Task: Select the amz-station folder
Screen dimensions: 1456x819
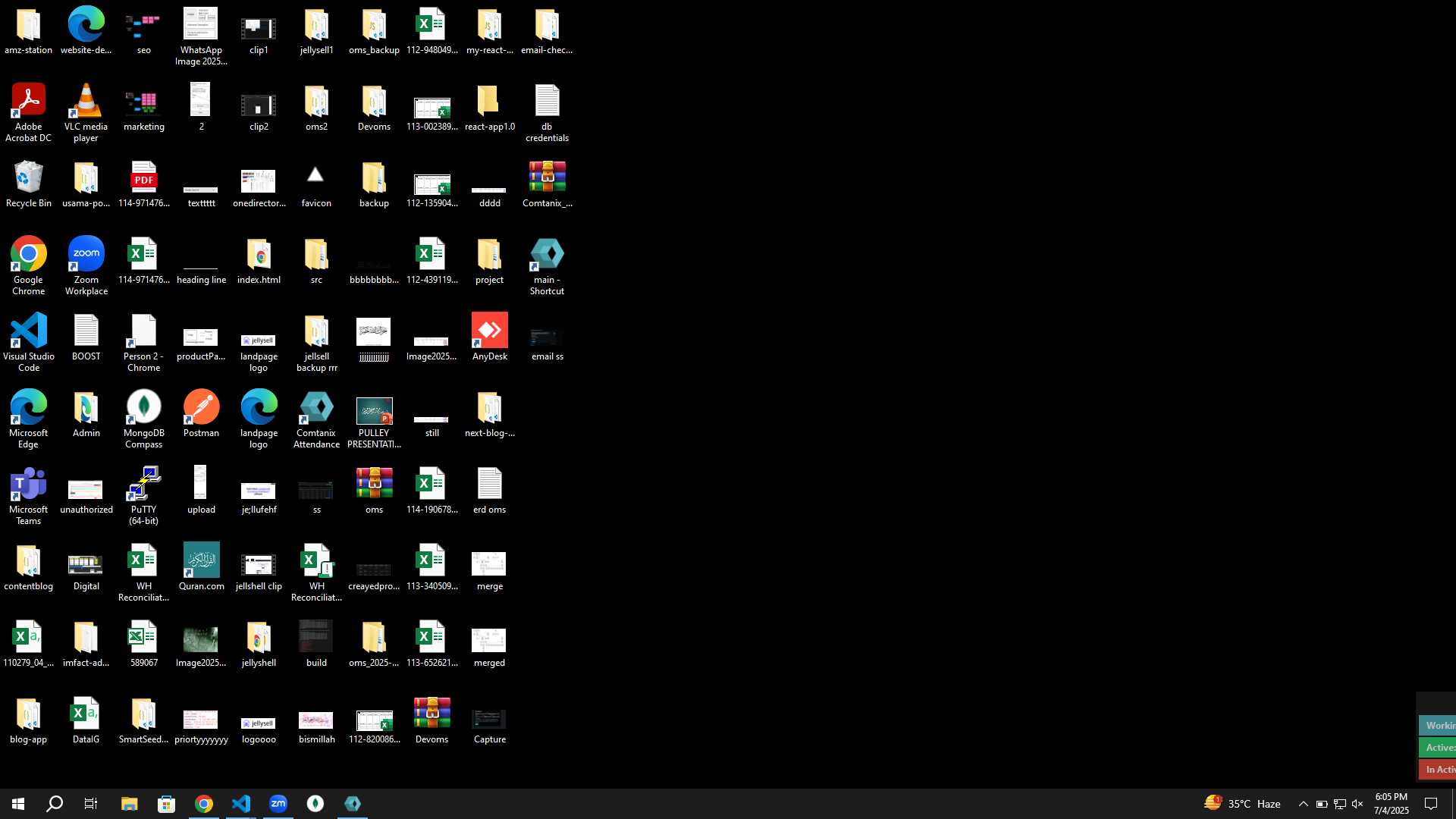Action: click(28, 31)
